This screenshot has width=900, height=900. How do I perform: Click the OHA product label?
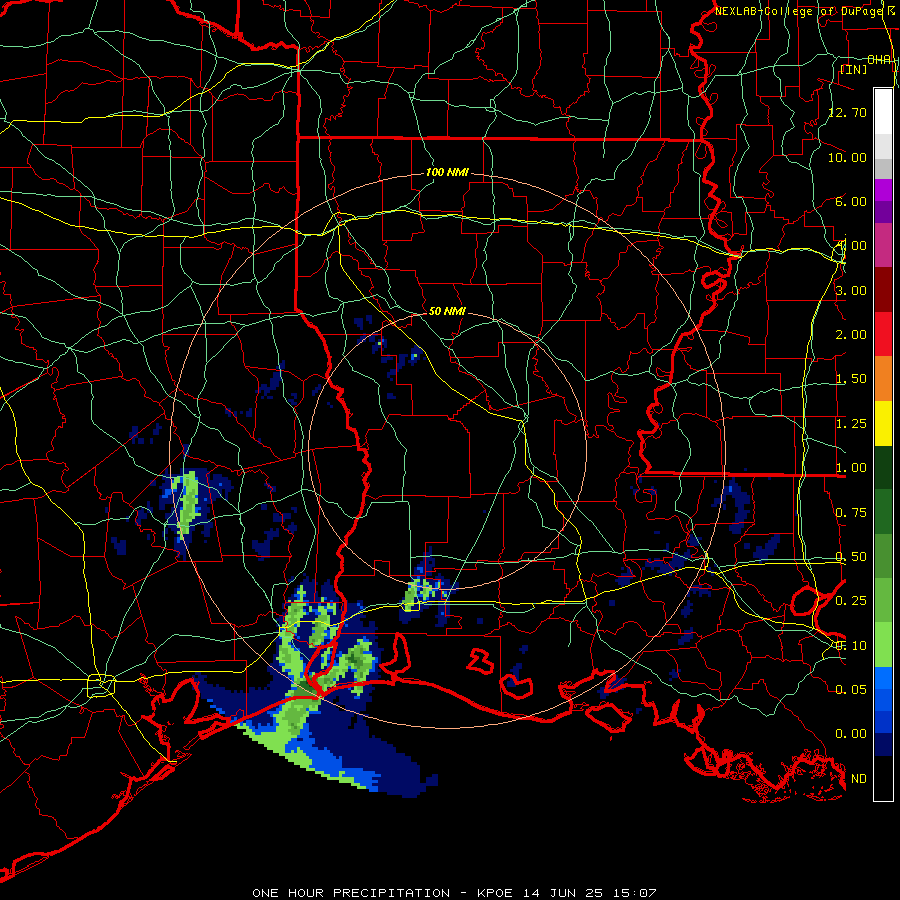click(879, 60)
